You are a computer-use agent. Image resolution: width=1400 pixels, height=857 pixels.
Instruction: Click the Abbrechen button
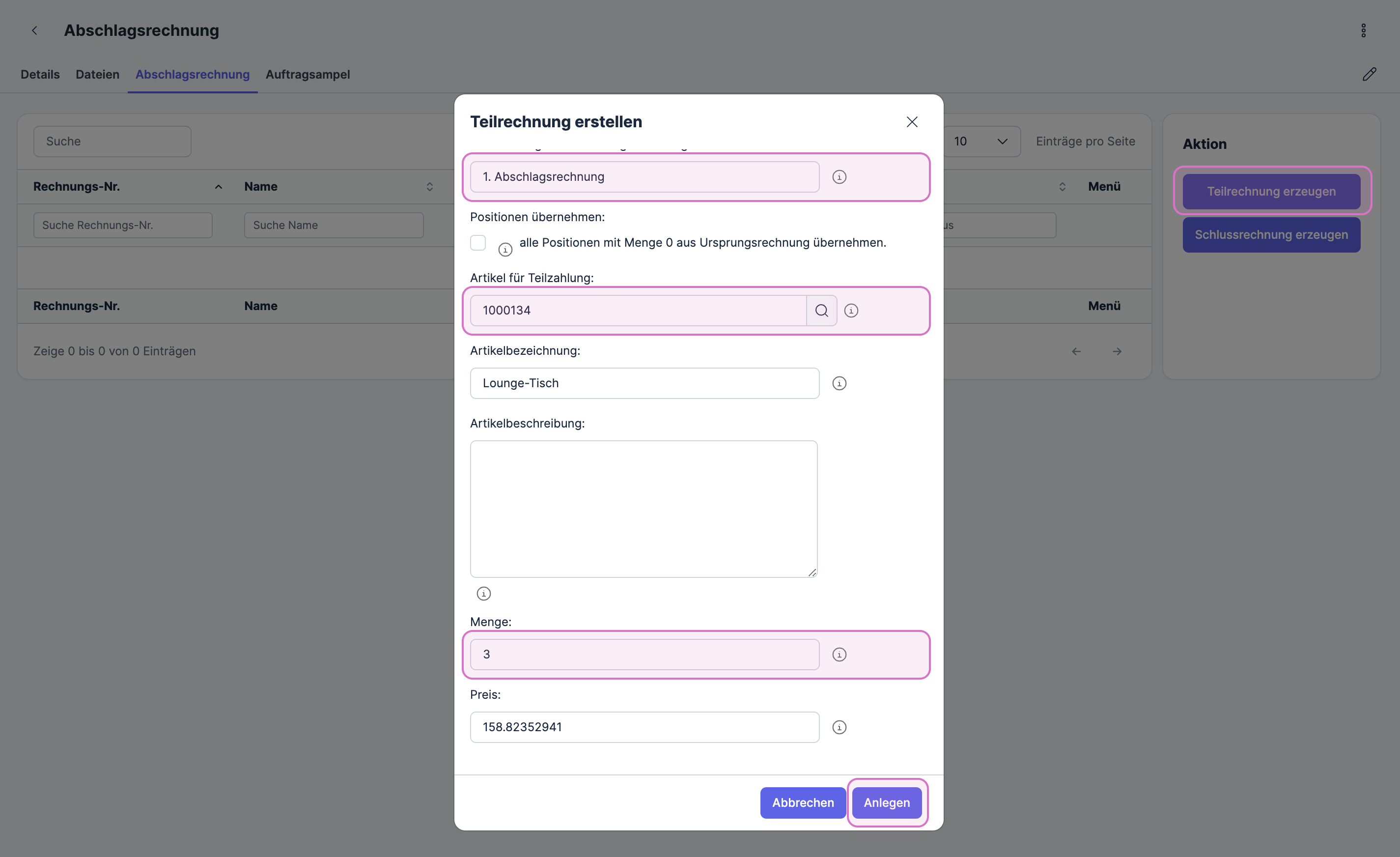click(x=802, y=802)
